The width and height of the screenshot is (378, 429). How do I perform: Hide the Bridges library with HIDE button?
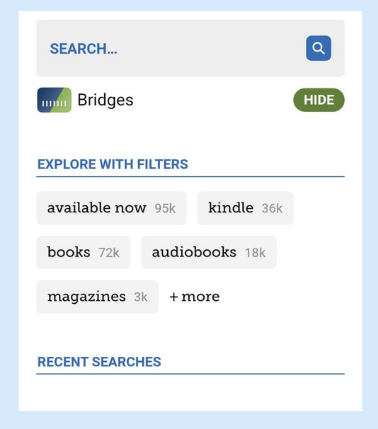319,100
